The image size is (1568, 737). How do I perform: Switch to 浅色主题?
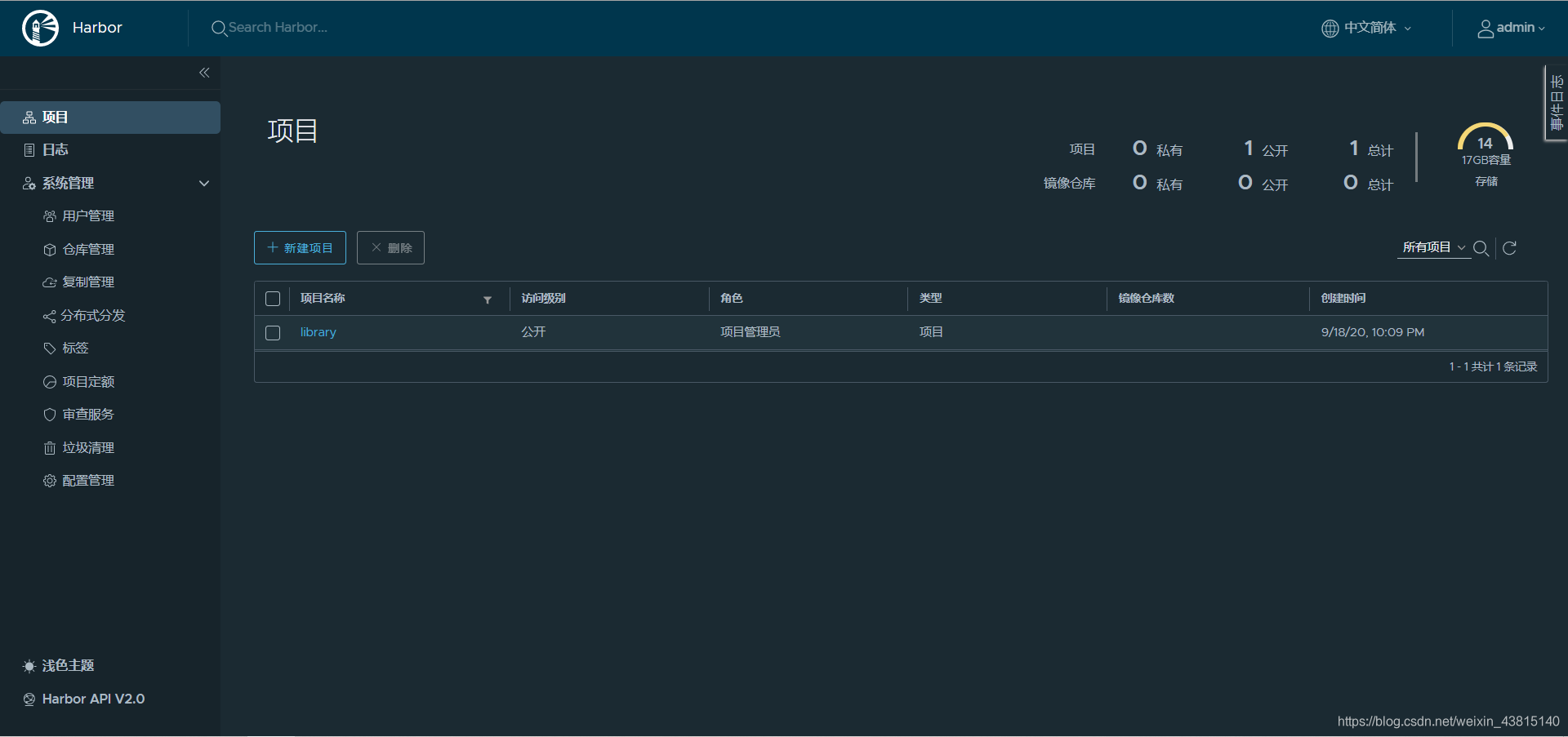tap(59, 666)
